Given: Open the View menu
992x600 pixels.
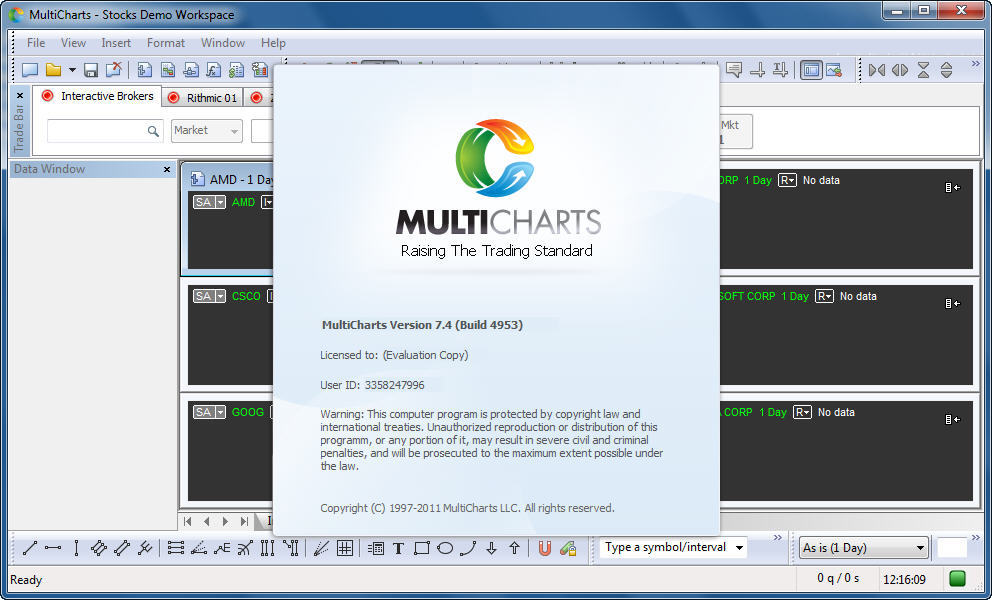Looking at the screenshot, I should pos(73,43).
